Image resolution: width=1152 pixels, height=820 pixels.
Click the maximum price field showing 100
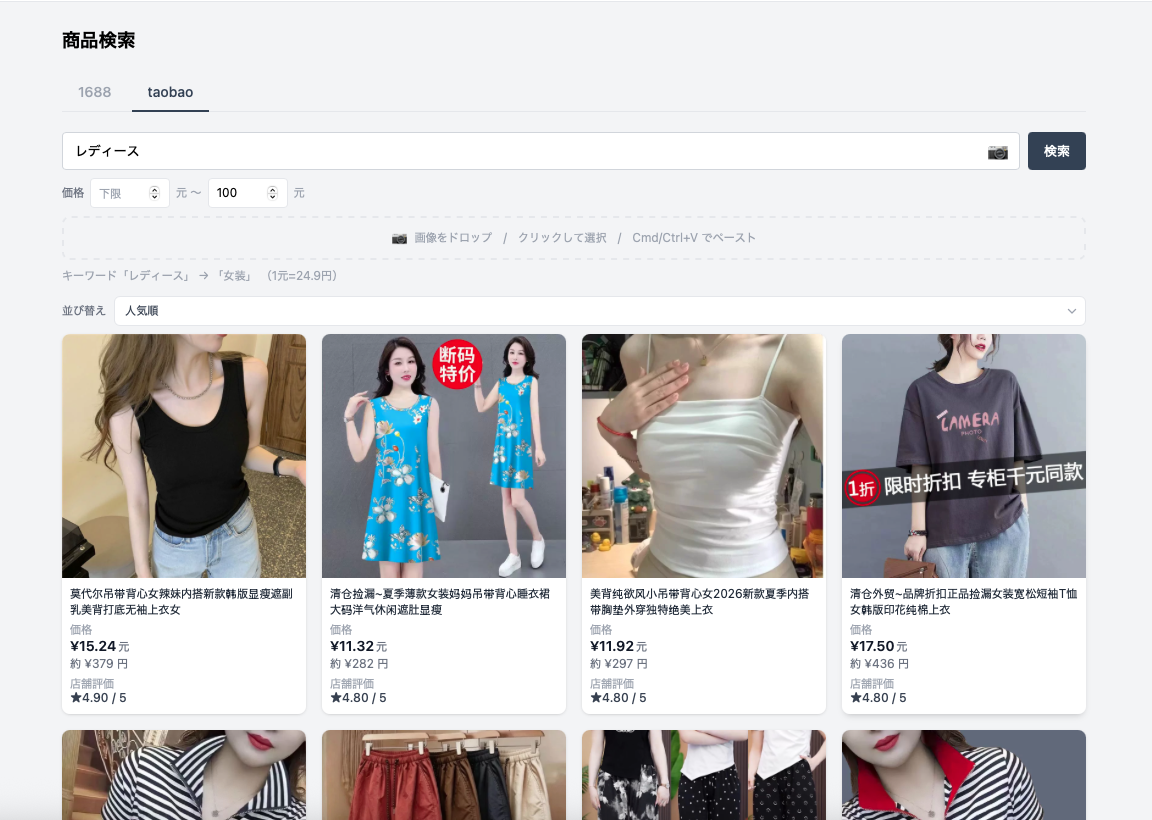(248, 193)
